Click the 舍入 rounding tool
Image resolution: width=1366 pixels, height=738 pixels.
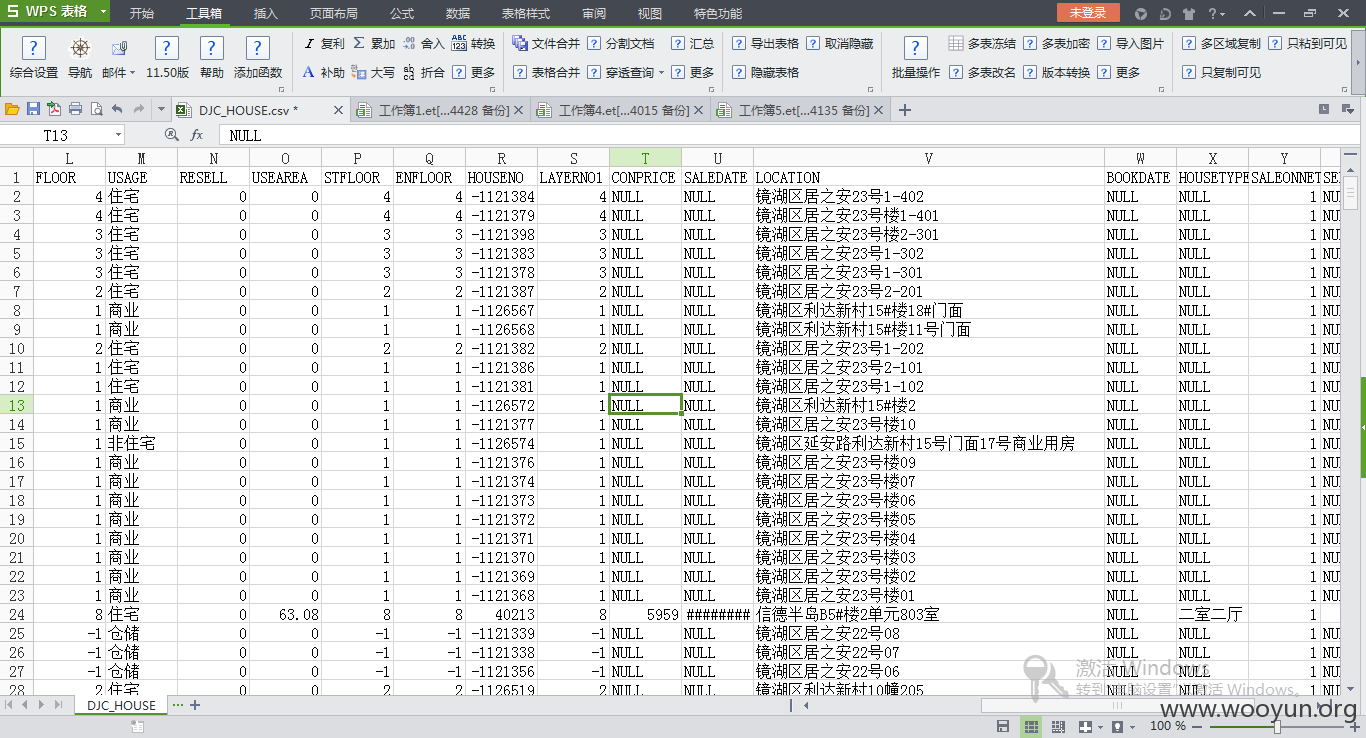424,44
